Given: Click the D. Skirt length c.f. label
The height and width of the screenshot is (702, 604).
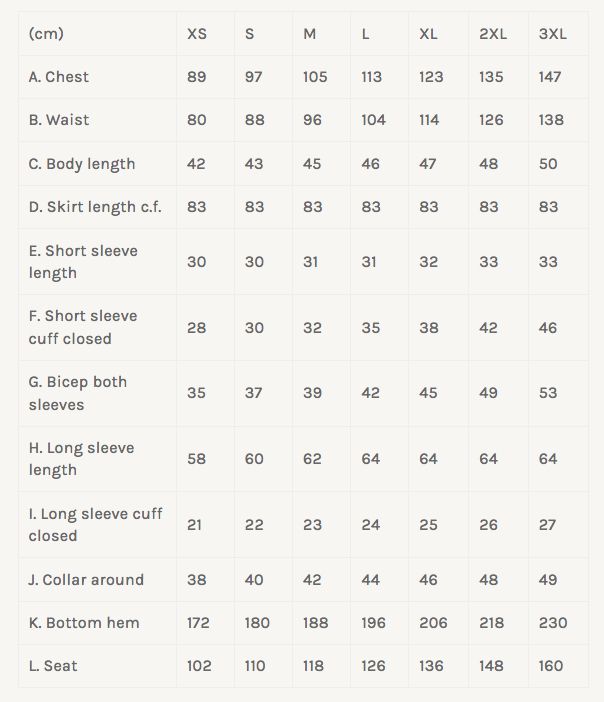Looking at the screenshot, I should (95, 207).
